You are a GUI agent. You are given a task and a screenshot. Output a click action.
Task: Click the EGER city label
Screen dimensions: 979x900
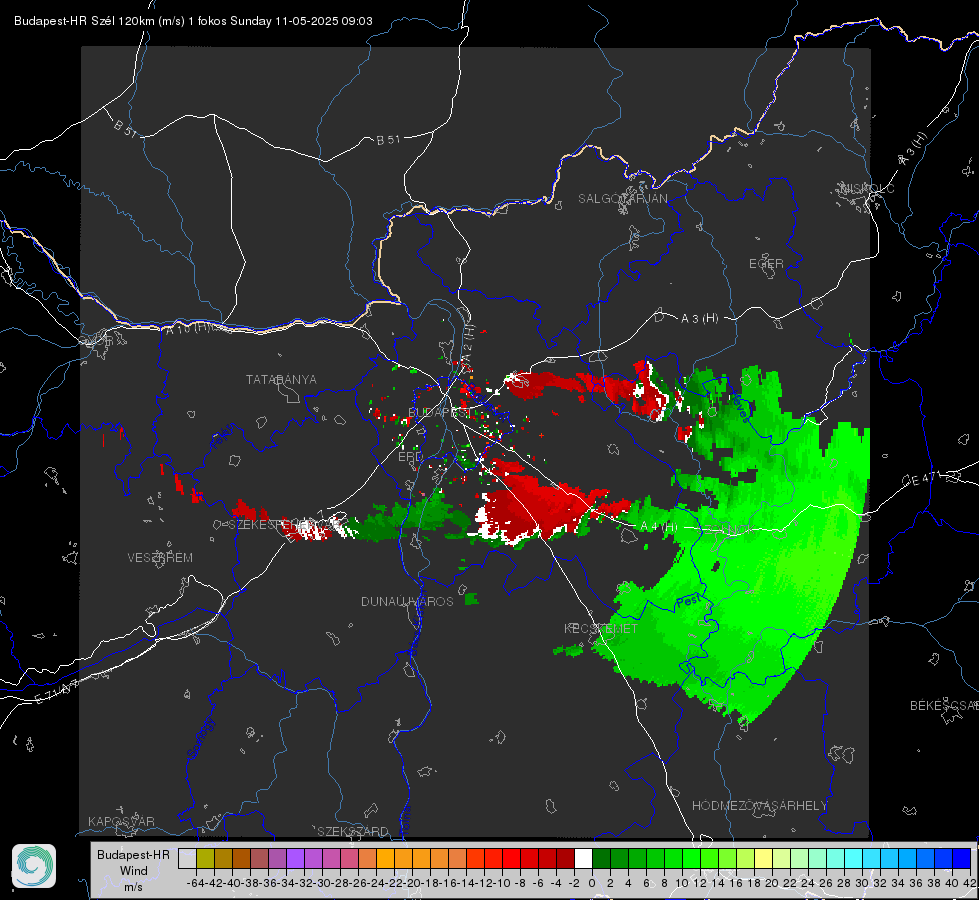pos(766,264)
